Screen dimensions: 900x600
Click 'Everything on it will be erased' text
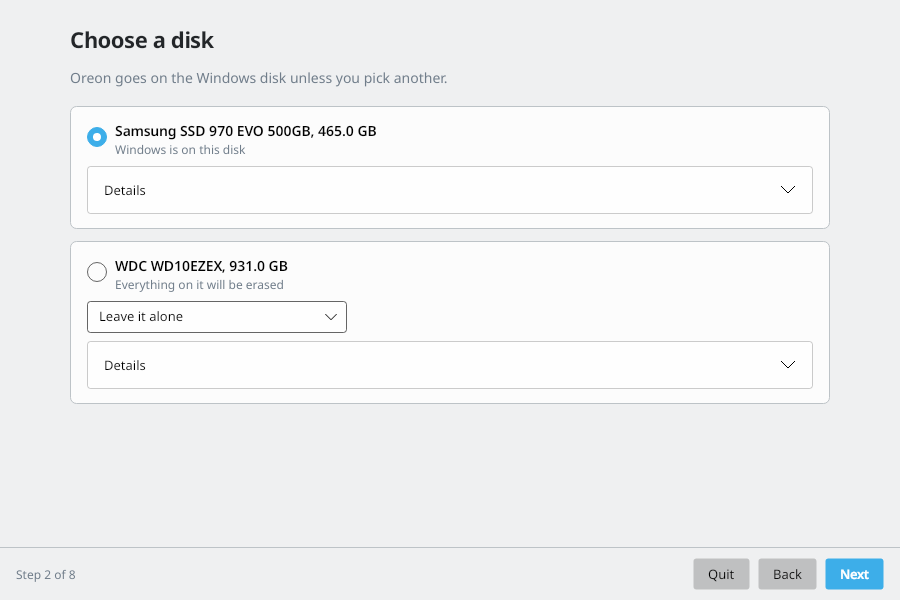[199, 285]
